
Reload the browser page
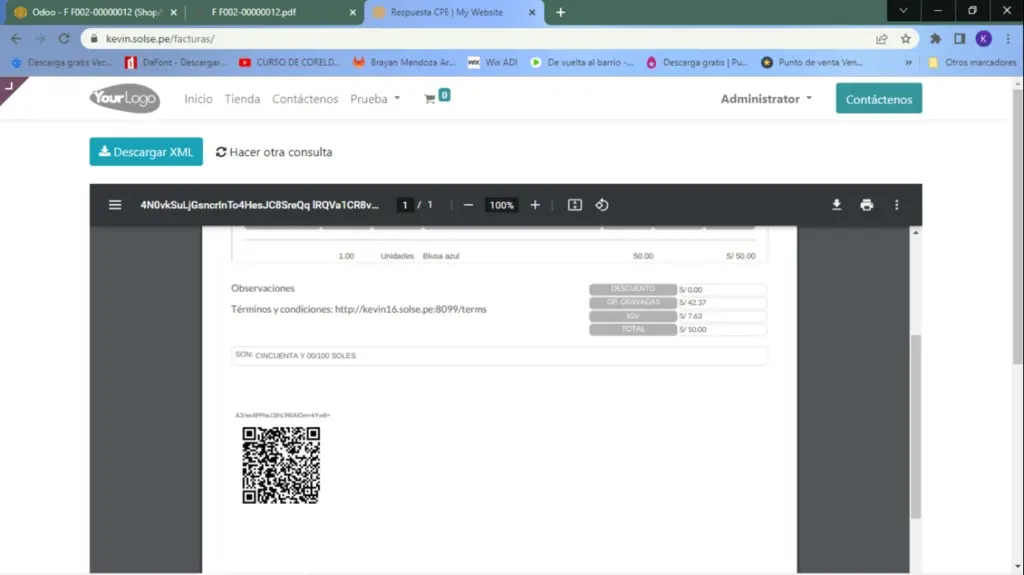tap(64, 39)
